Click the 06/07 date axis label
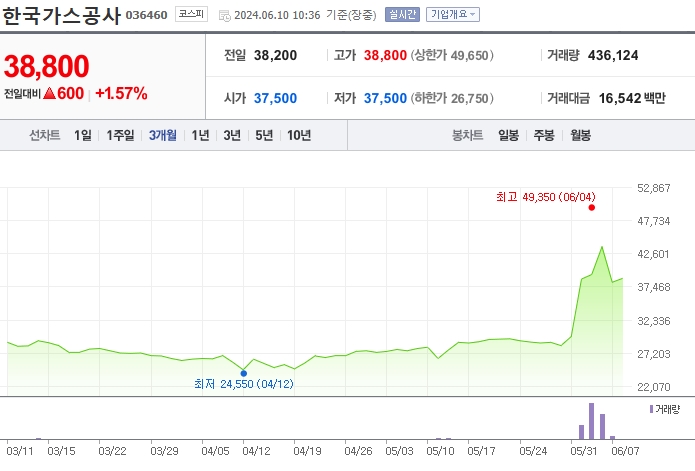The height and width of the screenshot is (471, 695). click(625, 451)
